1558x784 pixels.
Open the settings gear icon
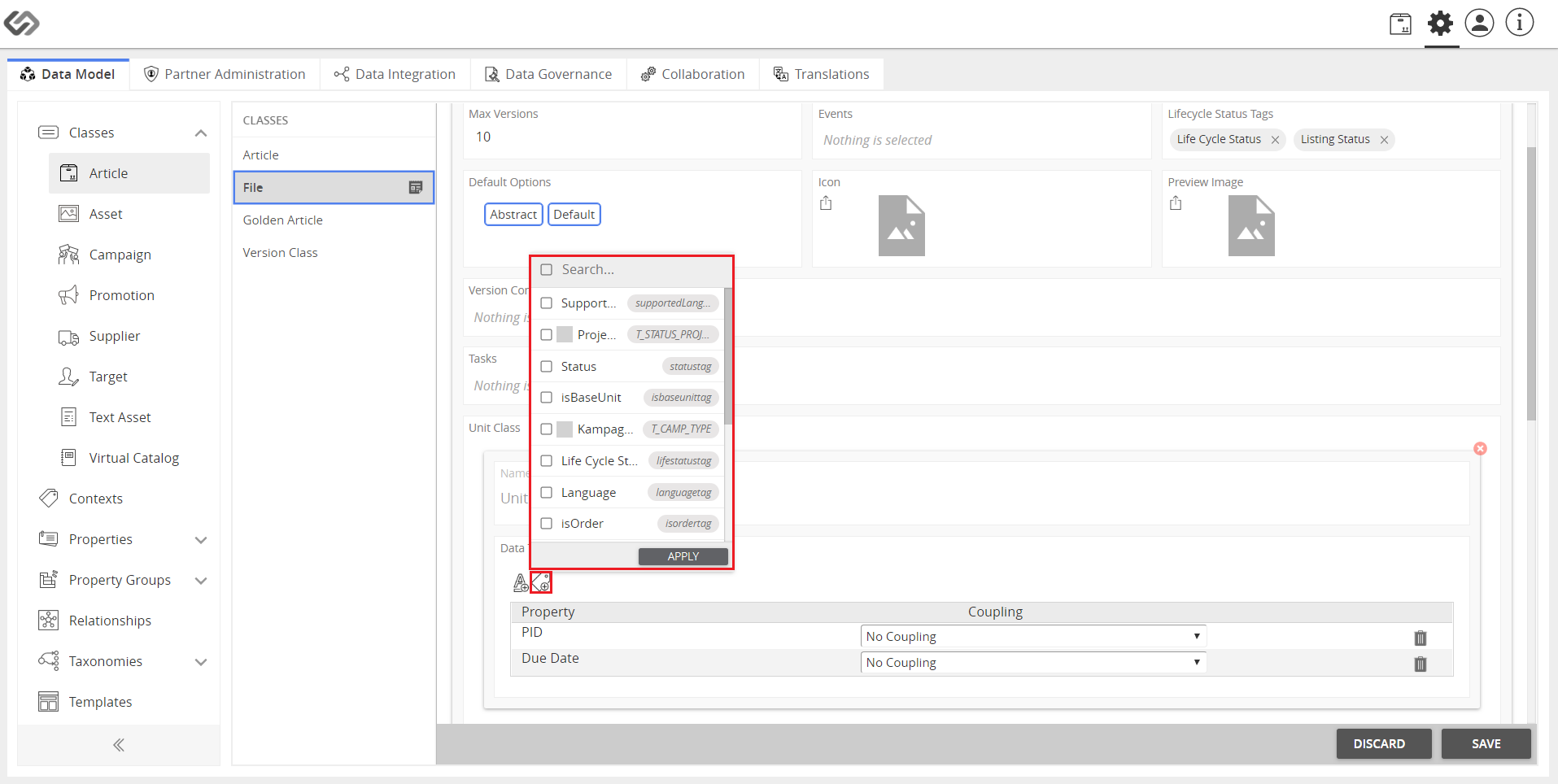[1440, 23]
